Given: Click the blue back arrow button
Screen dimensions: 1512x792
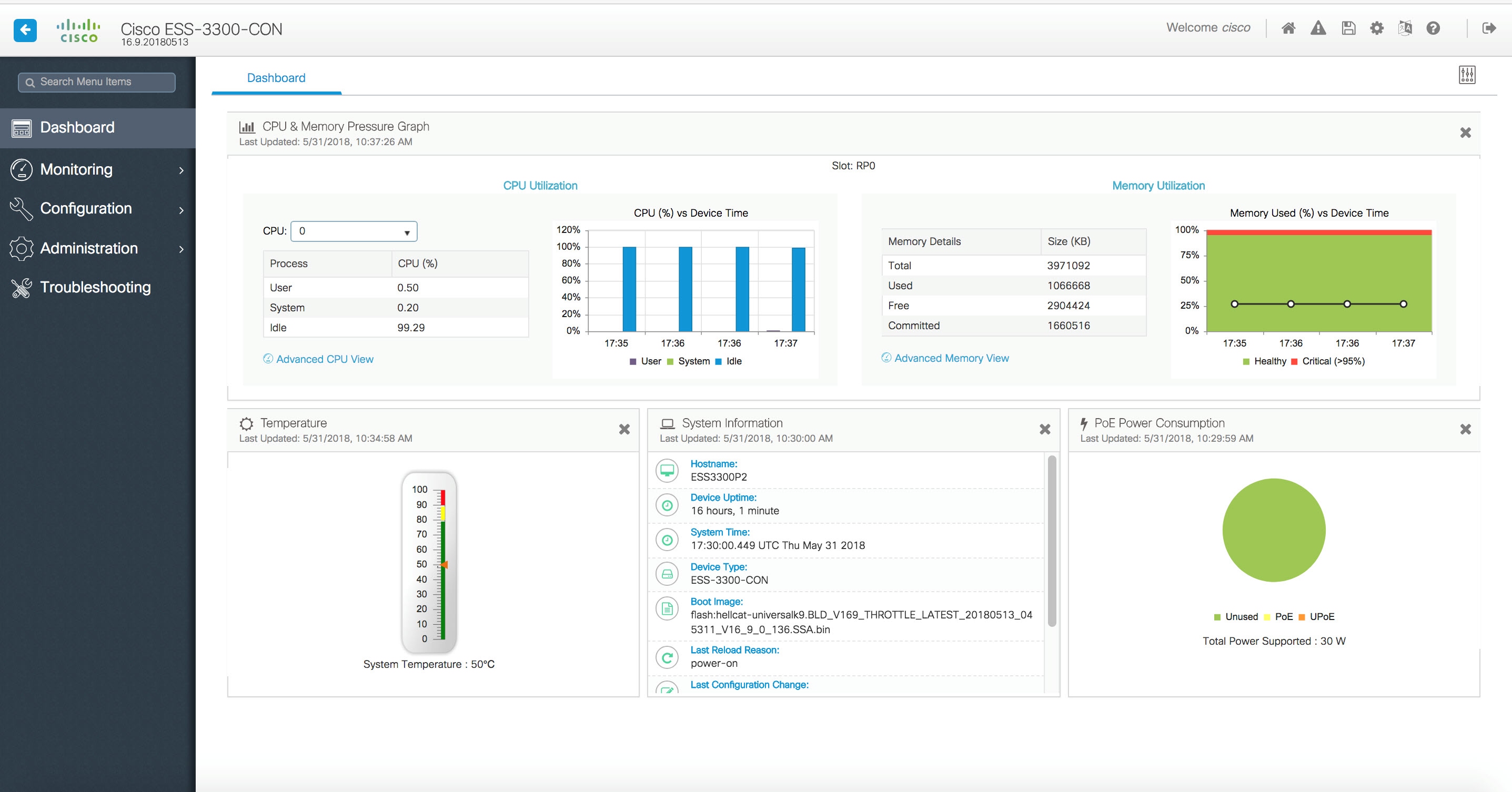Looking at the screenshot, I should pos(25,30).
